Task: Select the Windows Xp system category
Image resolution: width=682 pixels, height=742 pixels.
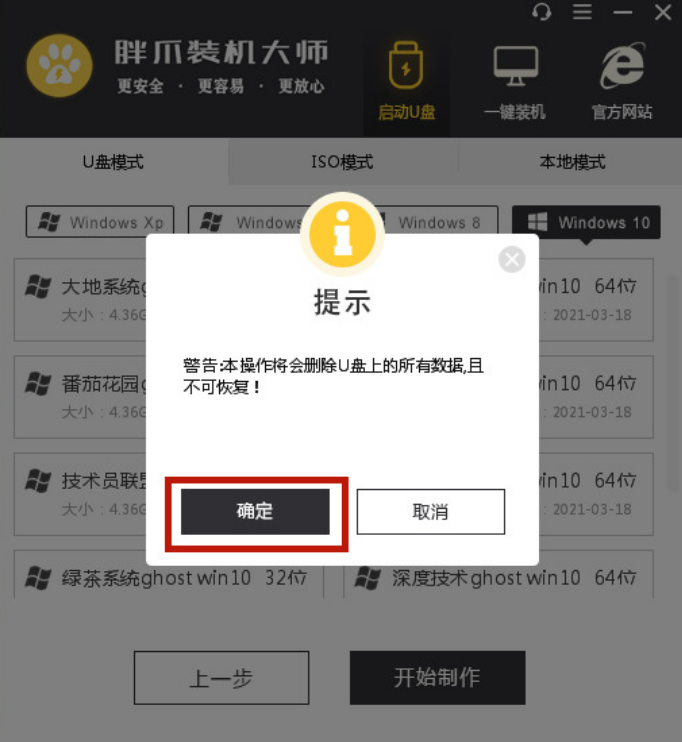Action: pyautogui.click(x=100, y=221)
